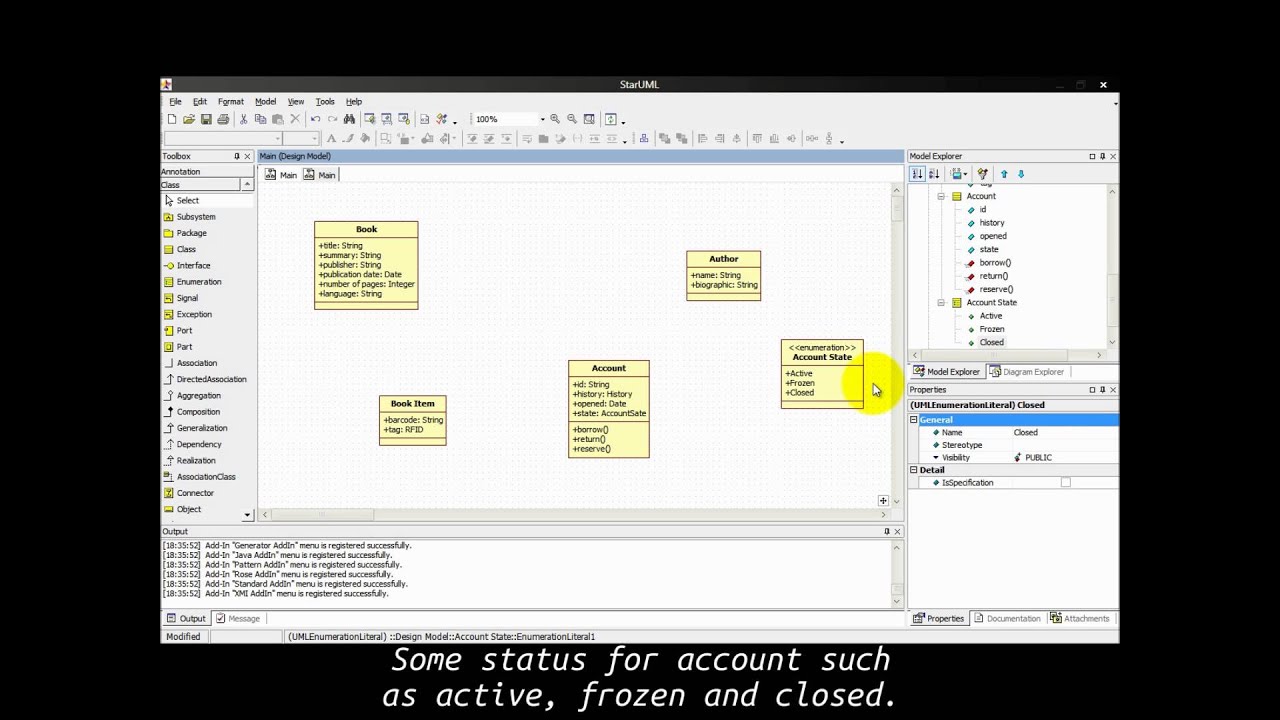Select Frozen literal in Model Explorer
This screenshot has height=720, width=1280.
[x=991, y=329]
